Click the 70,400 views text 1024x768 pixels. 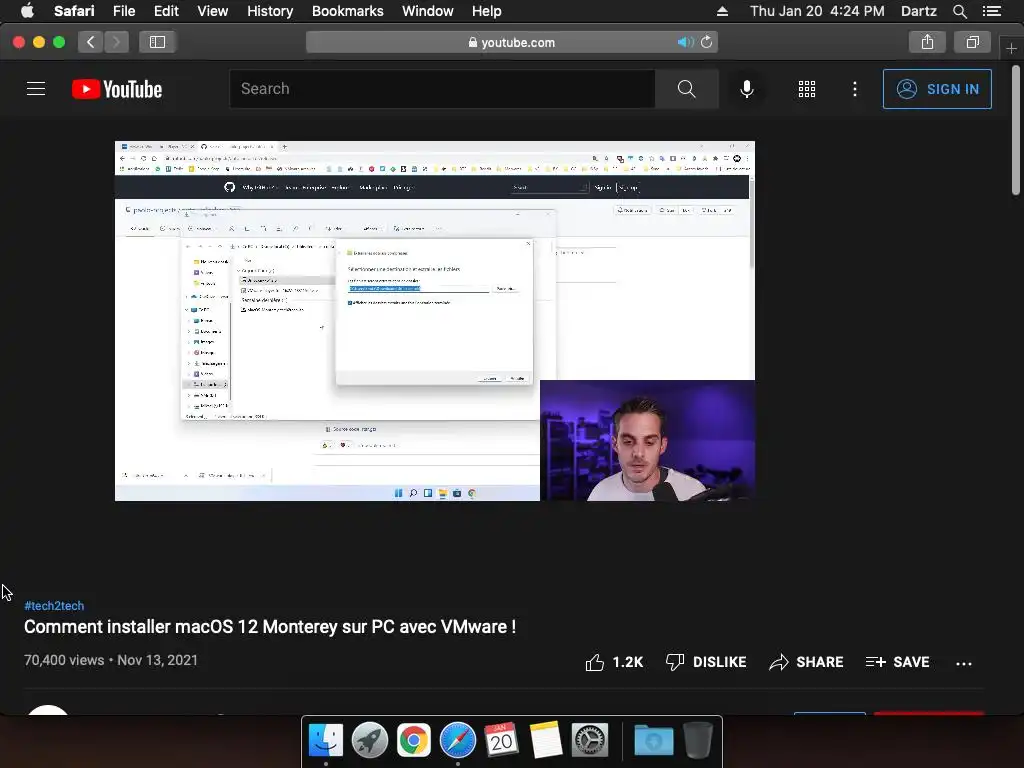tap(64, 660)
